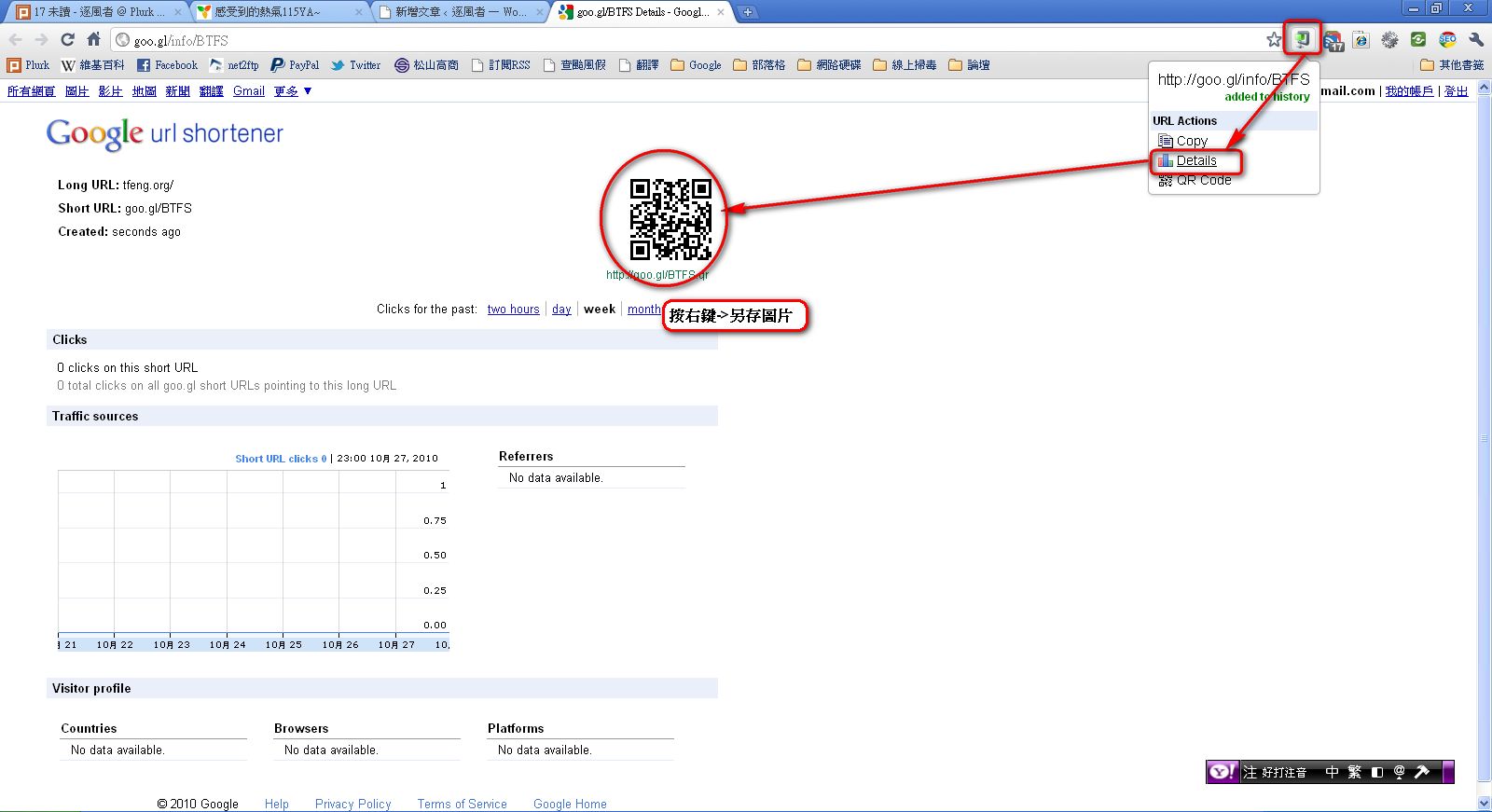Switch to the Plurk 17 未讀 tab
Viewport: 1492px width, 812px height.
[x=98, y=12]
